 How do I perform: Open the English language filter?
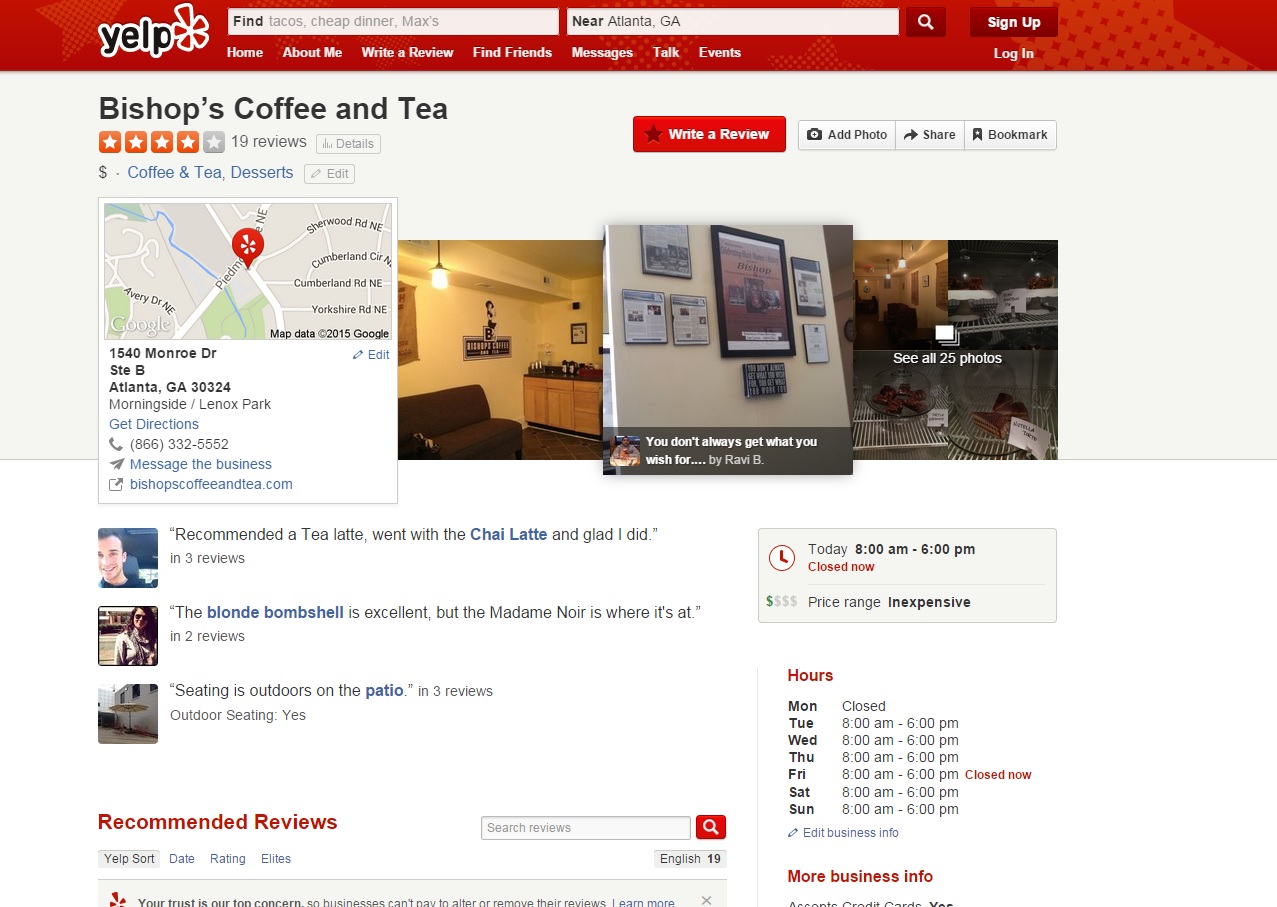point(690,859)
